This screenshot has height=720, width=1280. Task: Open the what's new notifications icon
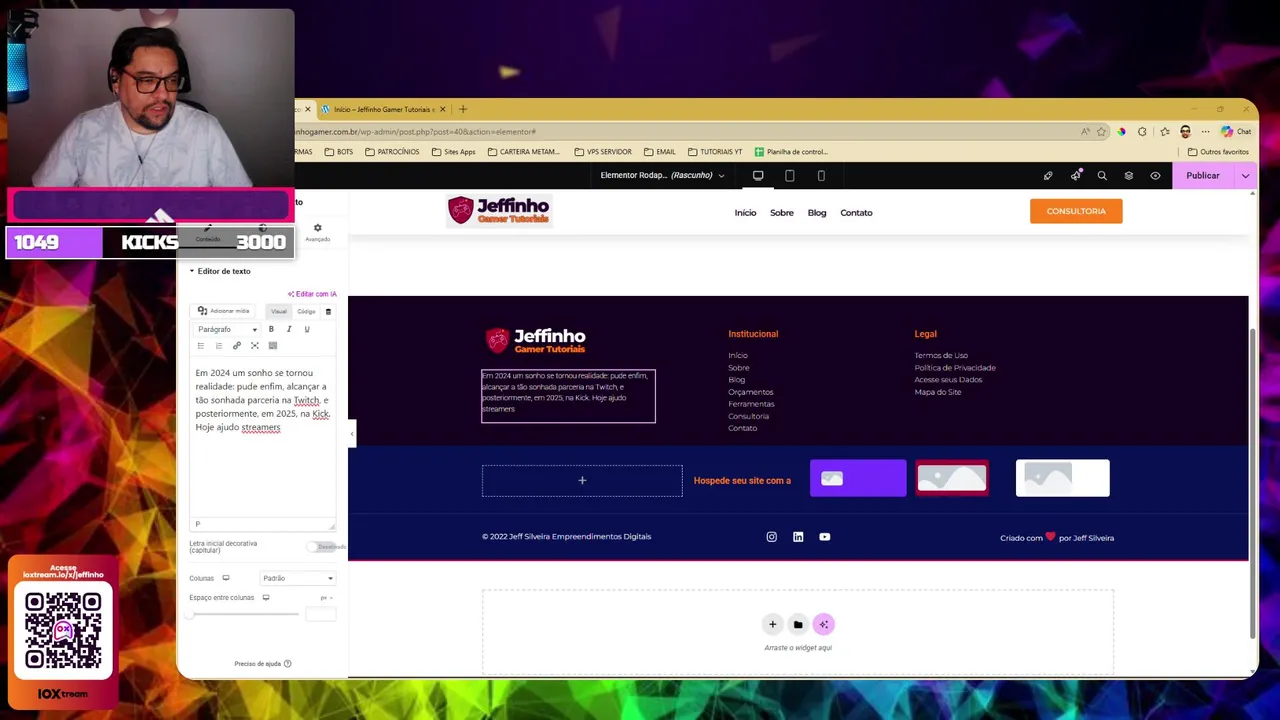1075,176
